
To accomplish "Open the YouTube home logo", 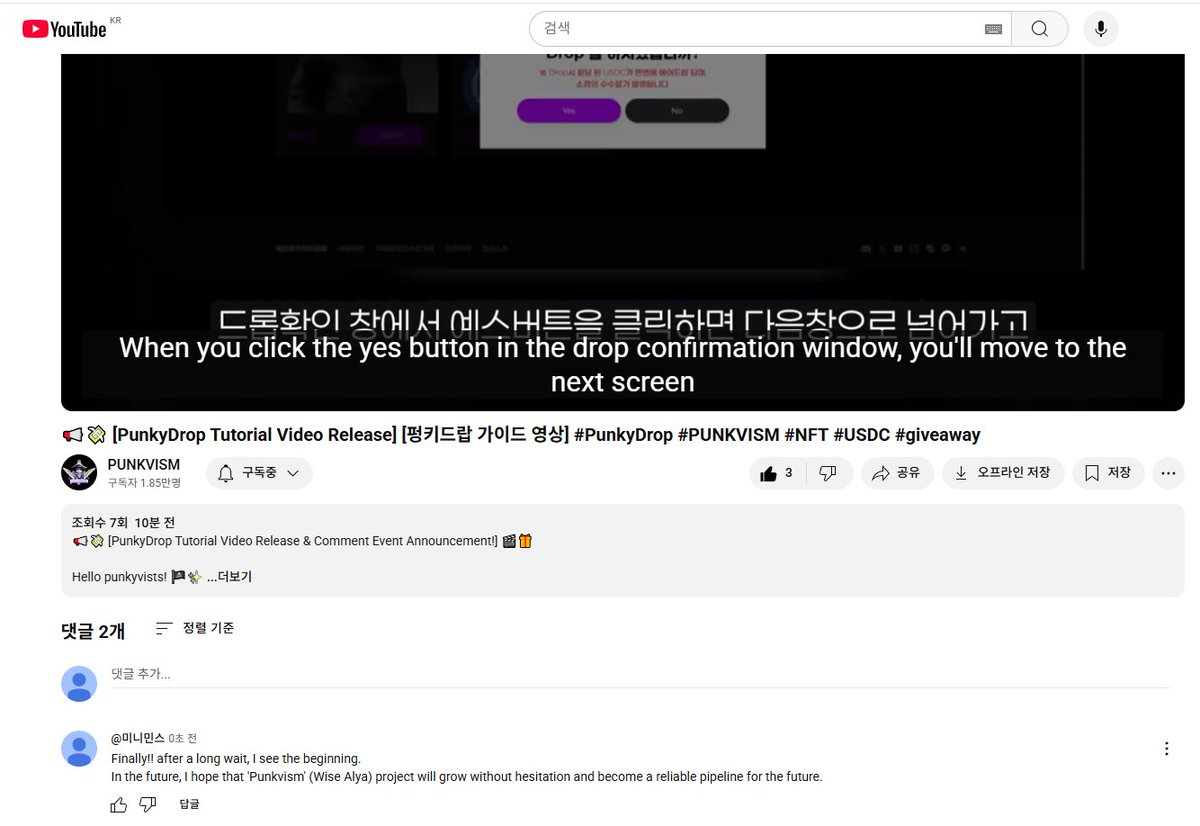I will [x=64, y=29].
